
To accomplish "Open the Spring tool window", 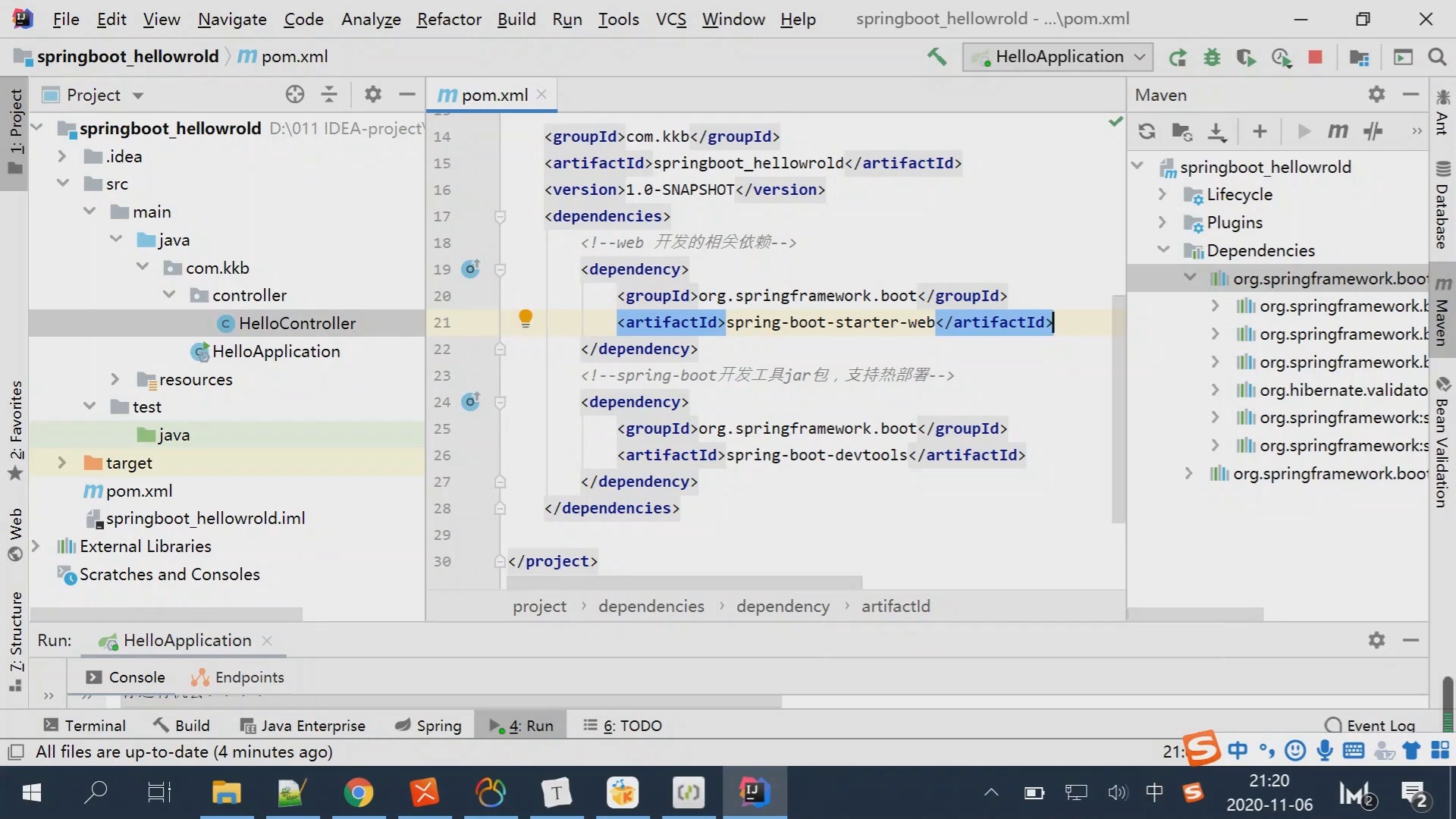I will [x=428, y=726].
